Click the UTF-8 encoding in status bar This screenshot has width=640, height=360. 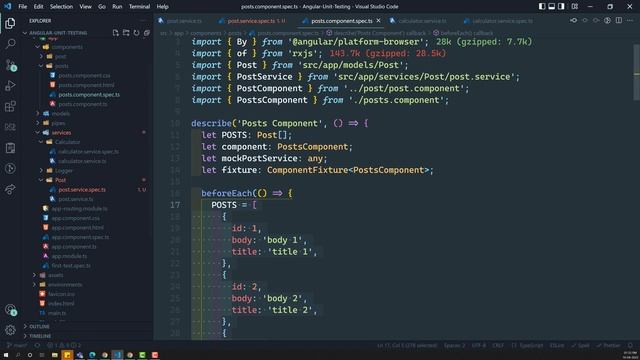(479, 345)
